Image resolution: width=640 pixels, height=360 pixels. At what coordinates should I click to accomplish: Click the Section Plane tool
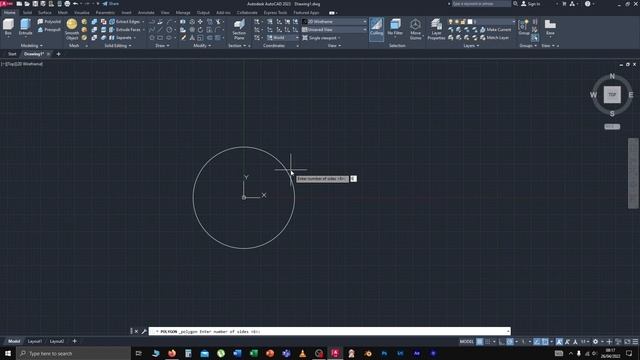coord(239,30)
